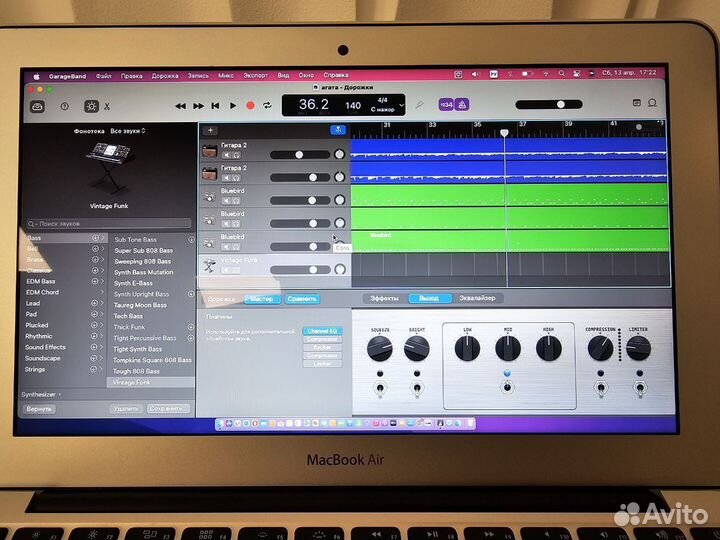
Task: Click the pan knob on Vintage Funk track
Action: [x=340, y=270]
